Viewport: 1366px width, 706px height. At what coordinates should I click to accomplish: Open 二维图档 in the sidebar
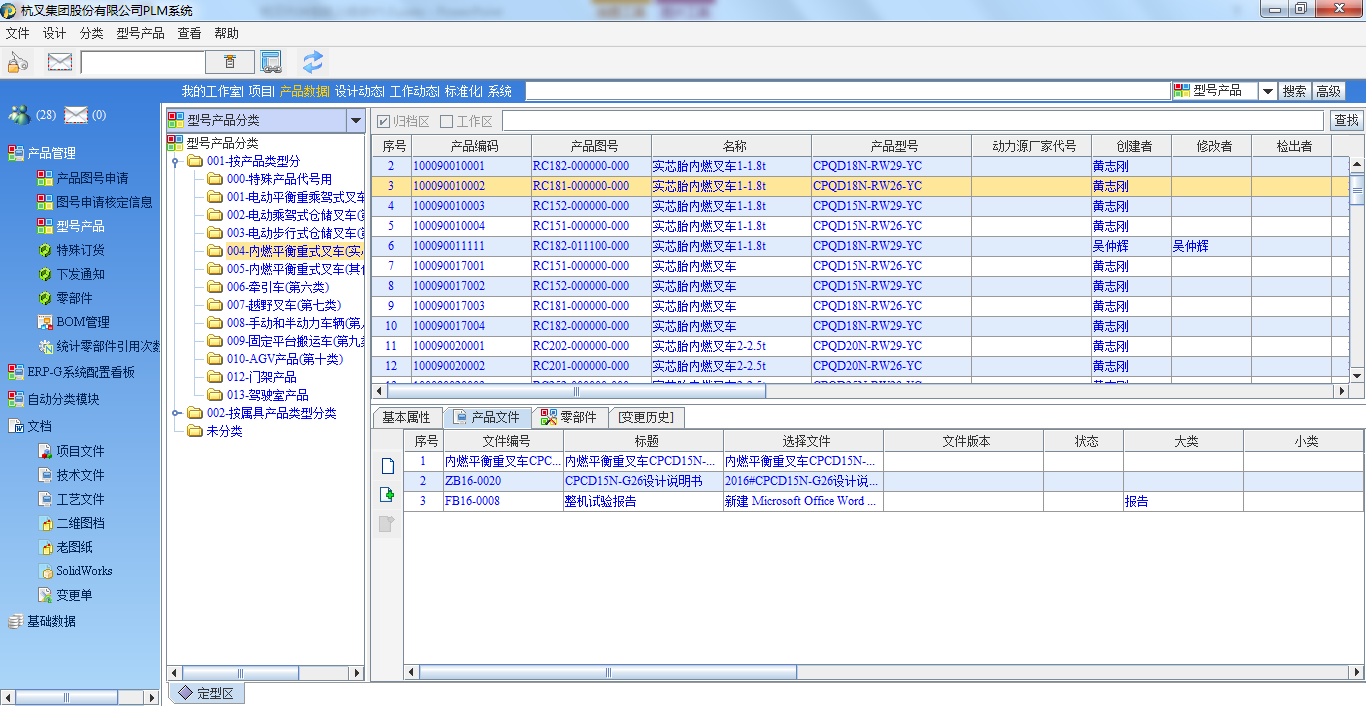click(79, 523)
